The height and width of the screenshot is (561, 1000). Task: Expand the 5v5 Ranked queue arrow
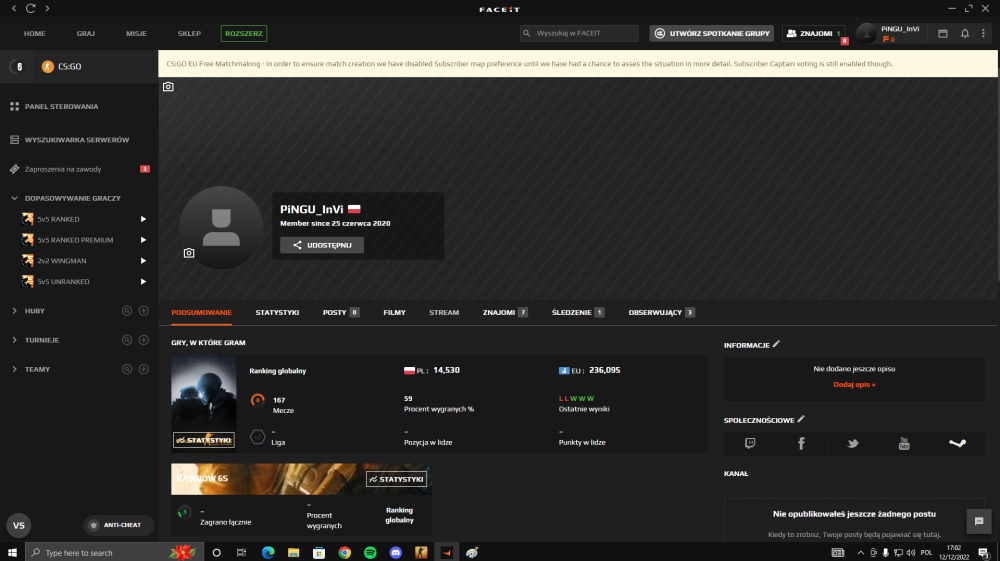tap(143, 219)
